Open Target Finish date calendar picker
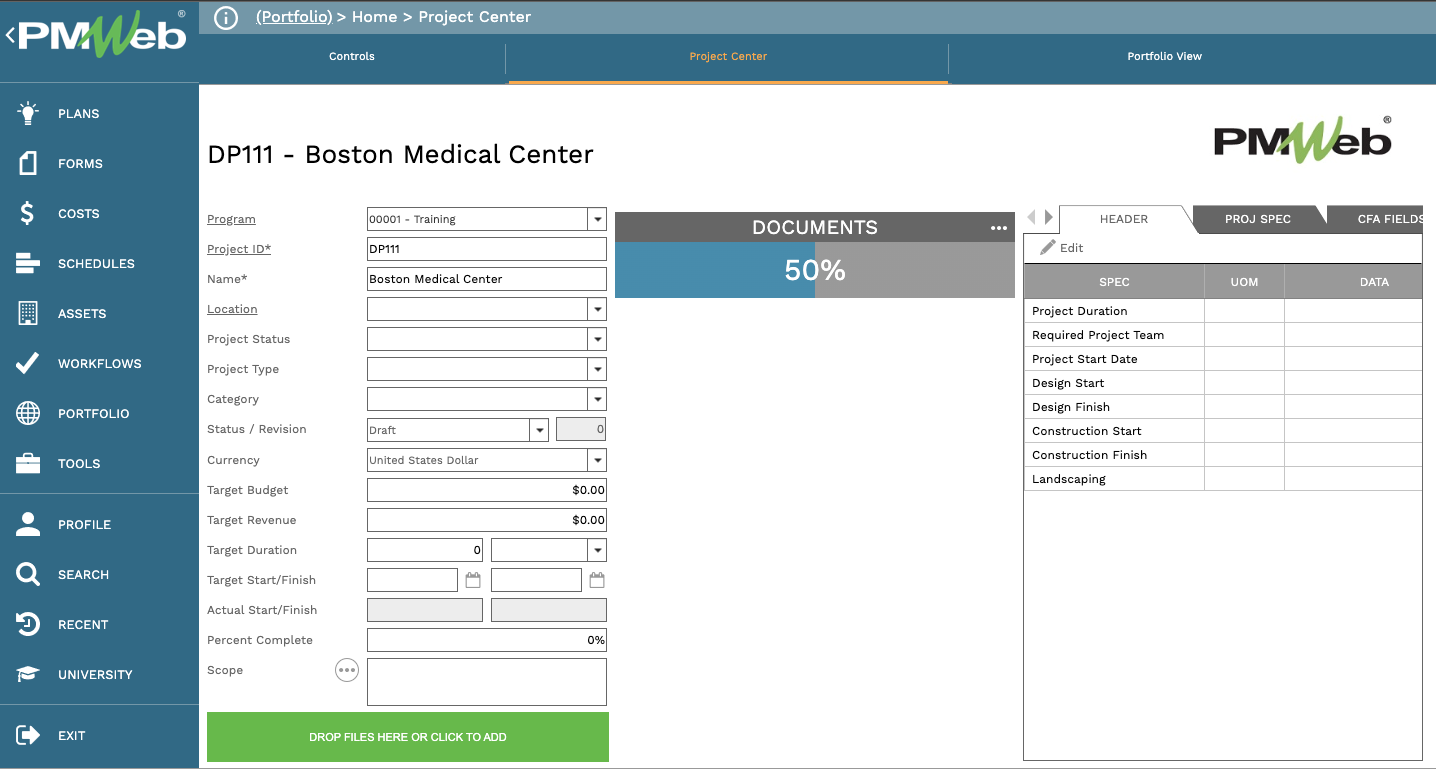Screen dimensions: 1436x769 [x=597, y=580]
